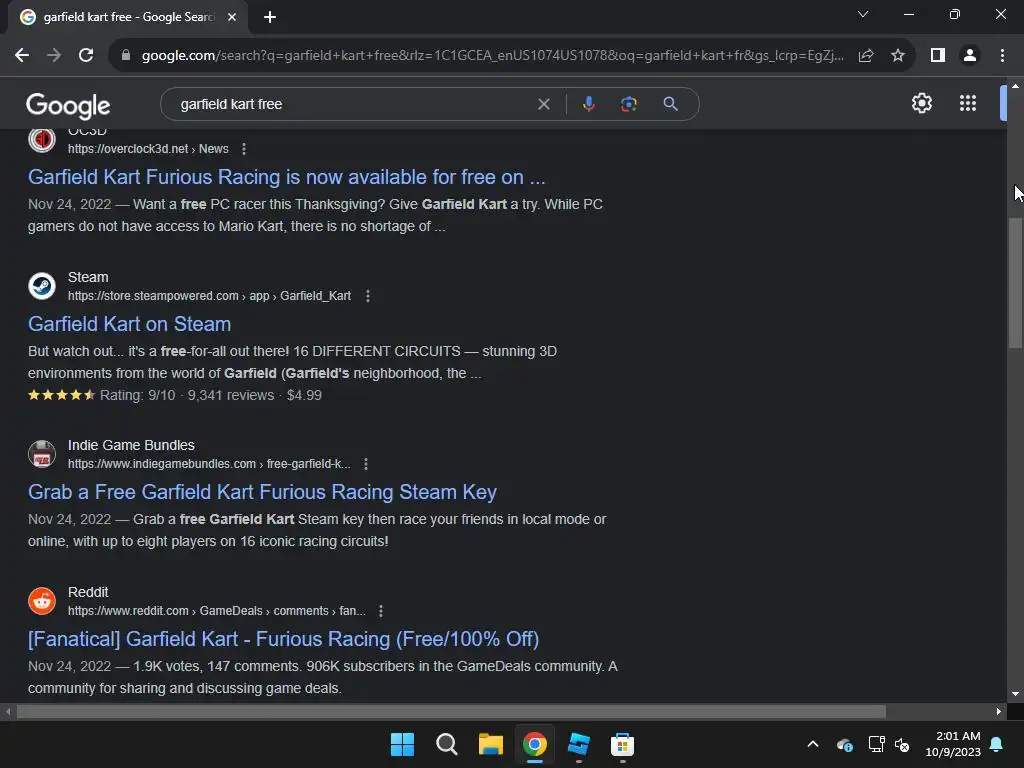Show hidden system tray icons
This screenshot has width=1024, height=768.
pos(813,744)
